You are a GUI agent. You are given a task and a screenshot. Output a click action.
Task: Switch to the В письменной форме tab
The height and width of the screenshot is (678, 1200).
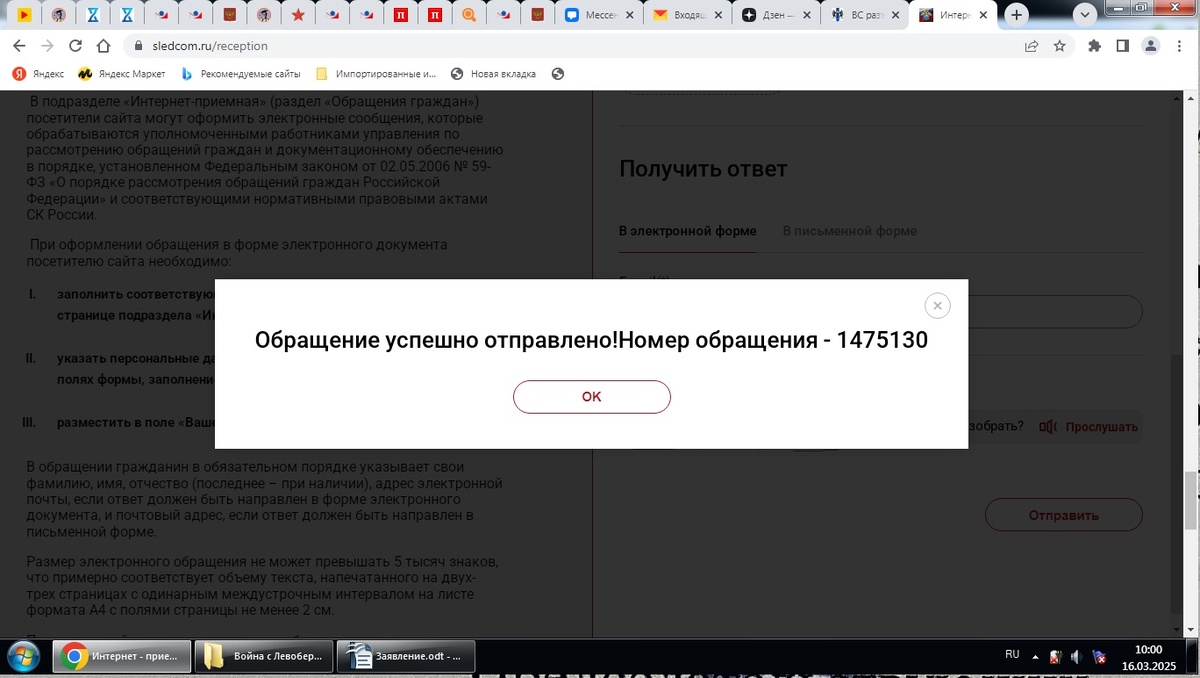[x=849, y=230]
